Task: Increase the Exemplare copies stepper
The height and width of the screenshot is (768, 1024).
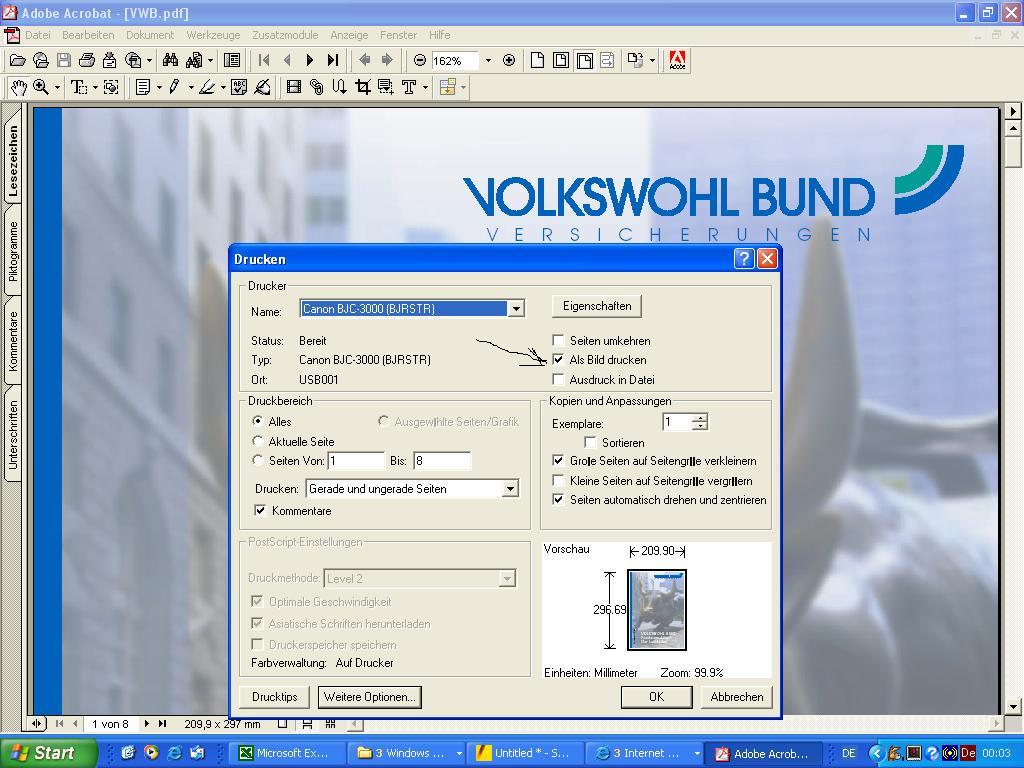Action: (x=700, y=418)
